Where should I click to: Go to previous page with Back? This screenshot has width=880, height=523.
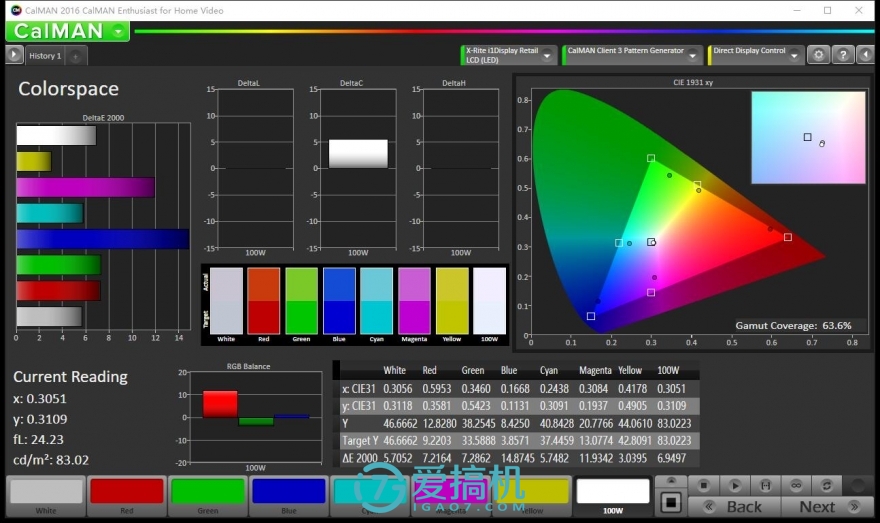pos(734,507)
